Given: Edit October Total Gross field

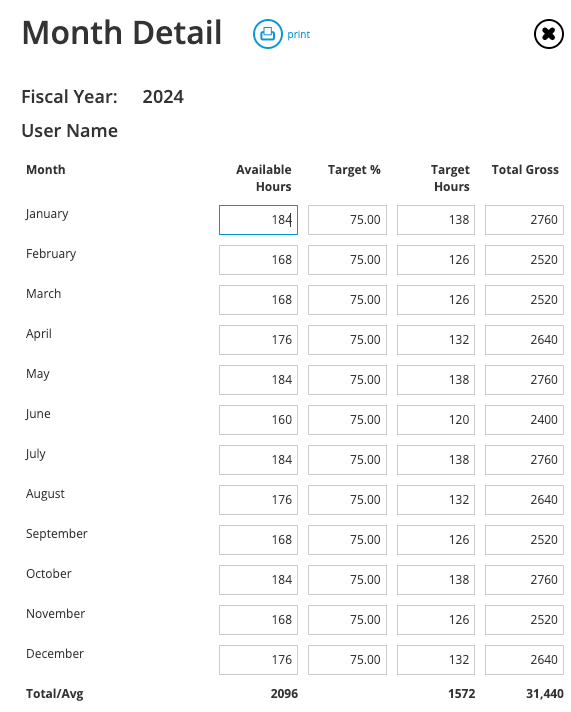Looking at the screenshot, I should coord(524,579).
